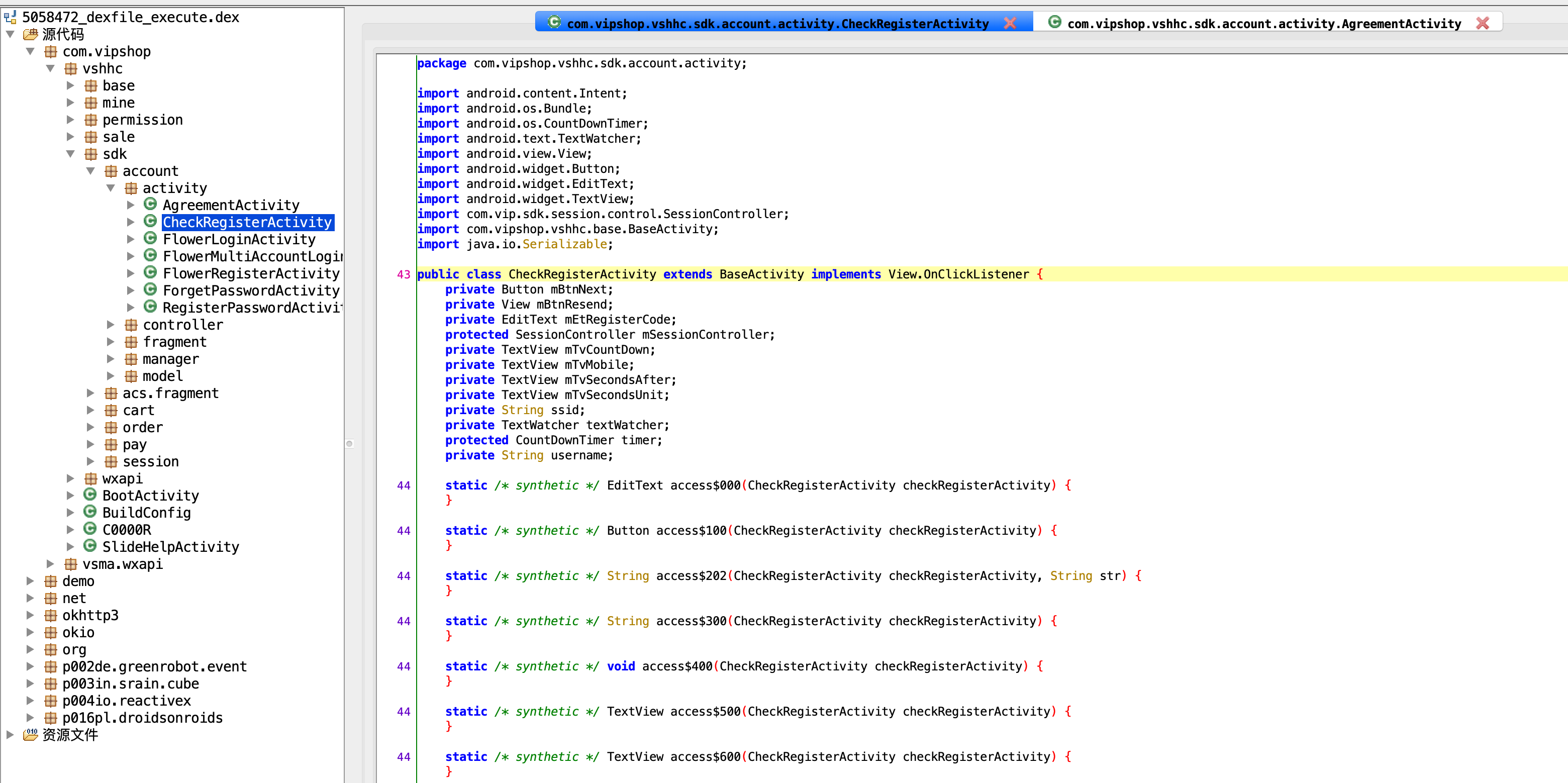
Task: Select the p004io.reactivex package
Action: coord(126,700)
